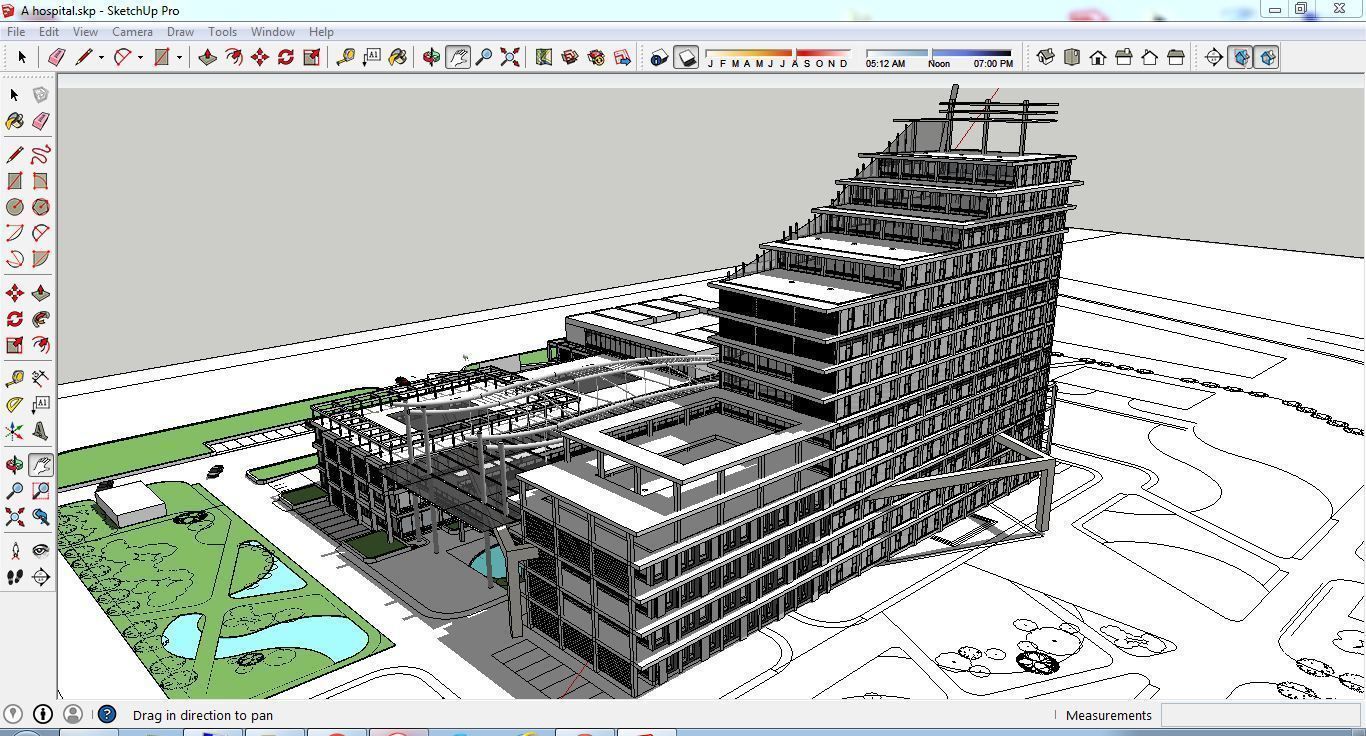Open the File menu
1366x736 pixels.
click(16, 32)
